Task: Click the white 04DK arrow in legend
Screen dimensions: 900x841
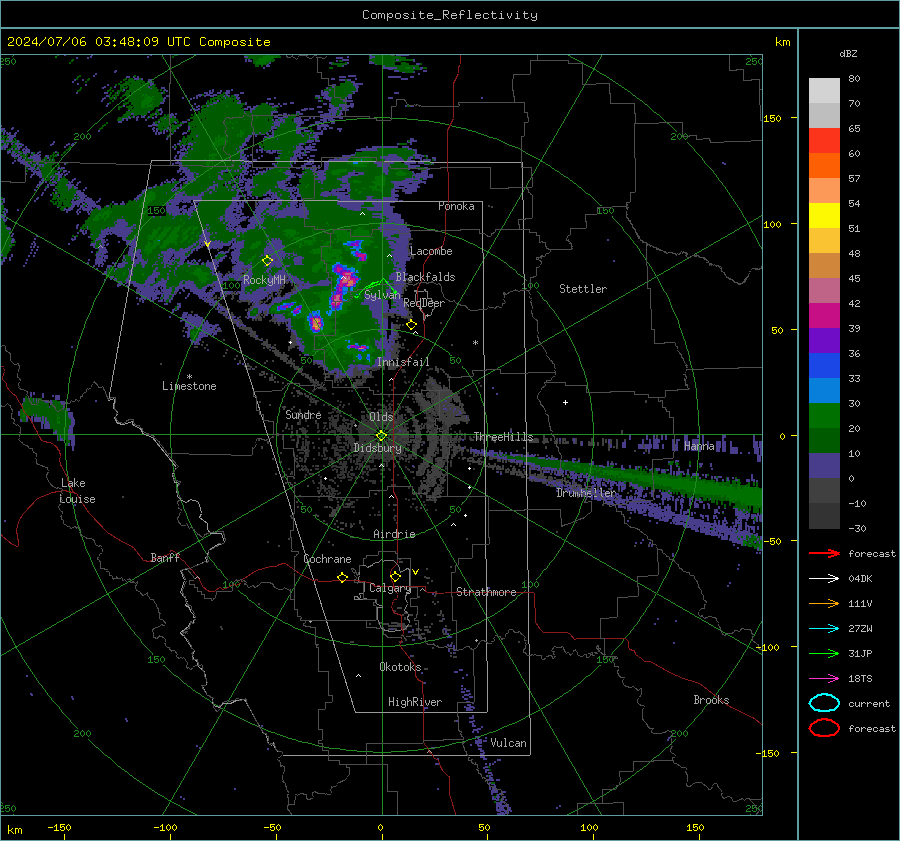Action: 824,578
